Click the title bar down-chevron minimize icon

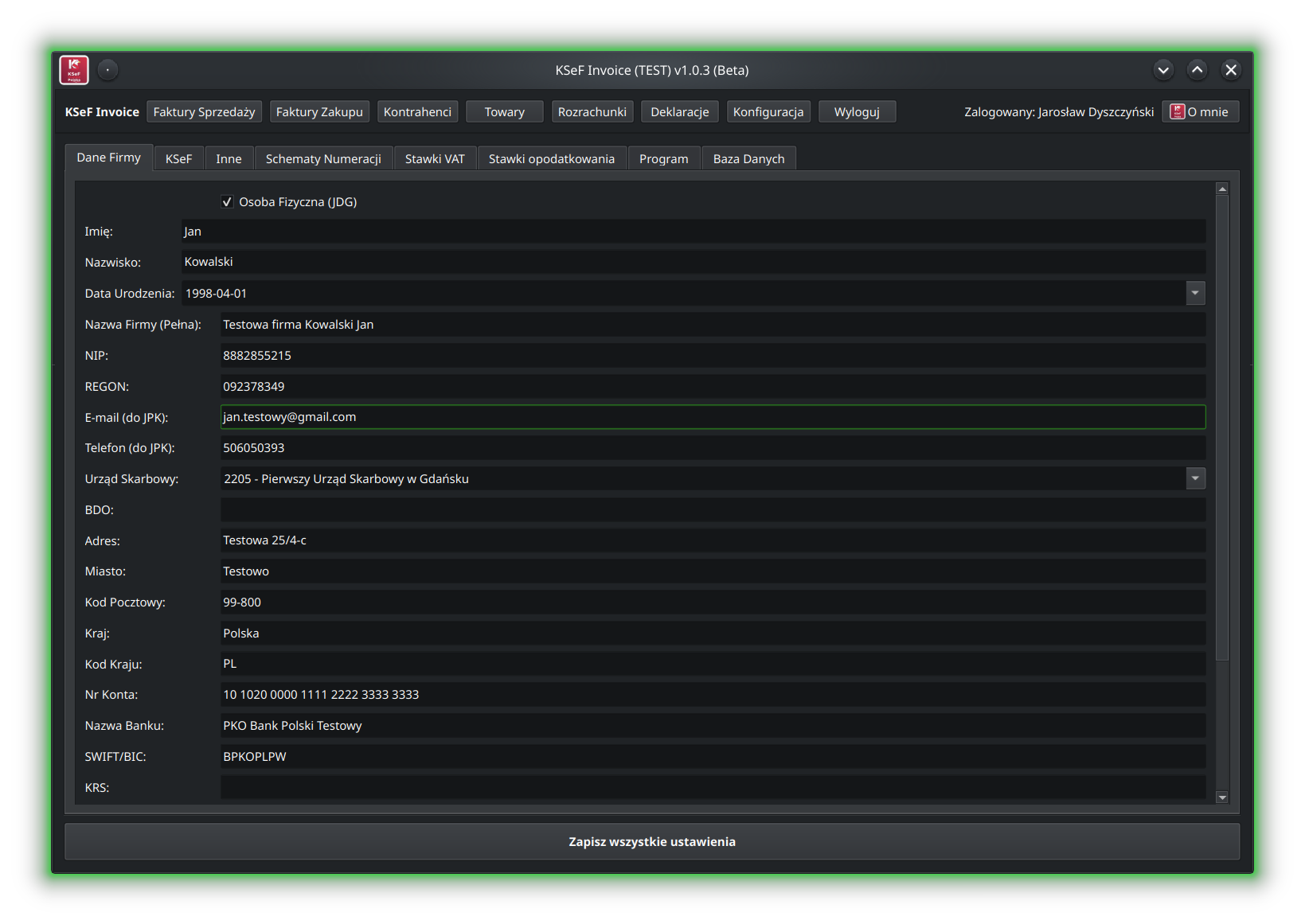pos(1163,70)
